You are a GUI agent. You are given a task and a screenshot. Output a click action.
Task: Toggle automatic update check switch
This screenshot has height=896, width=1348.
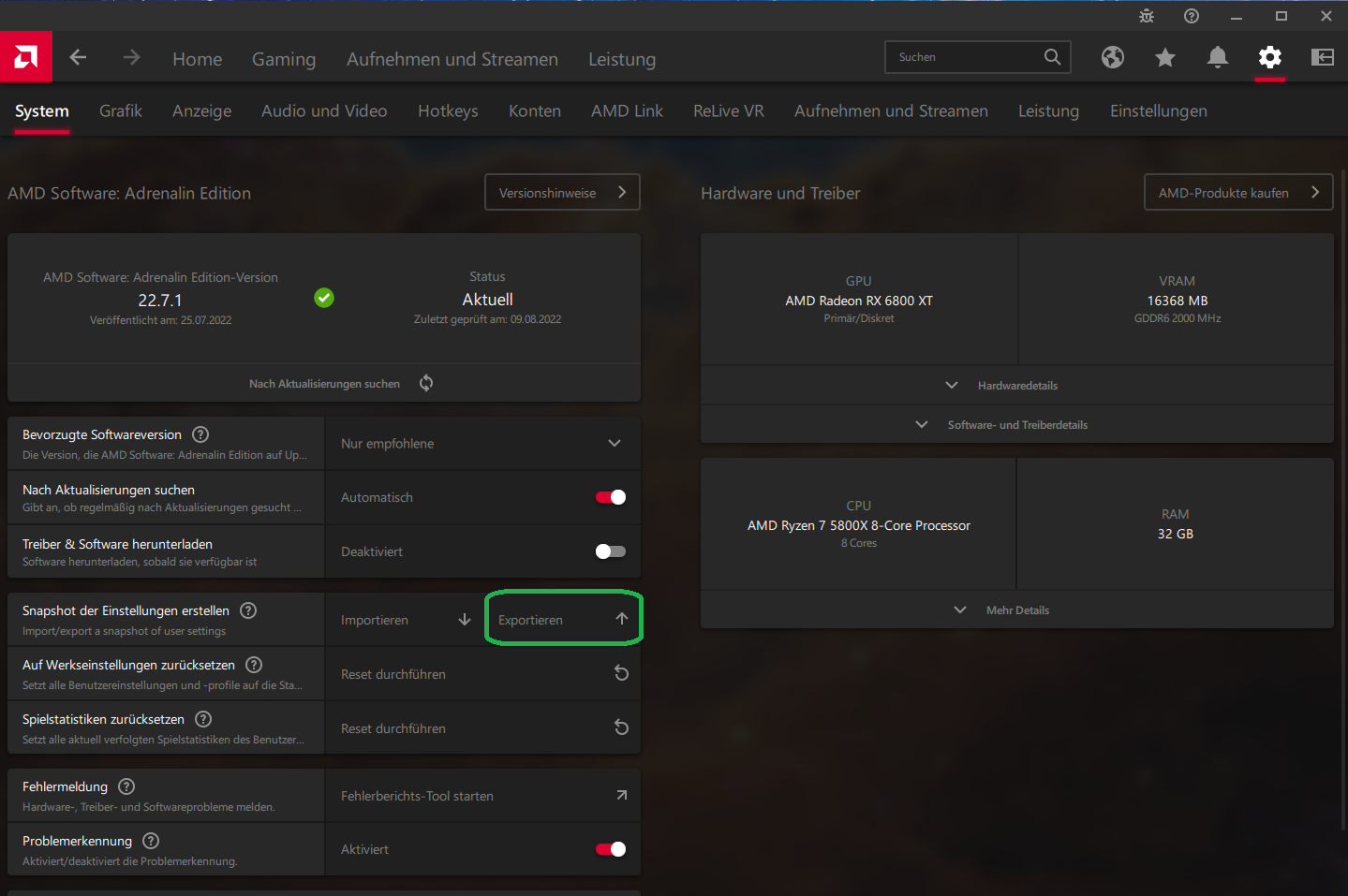[611, 497]
